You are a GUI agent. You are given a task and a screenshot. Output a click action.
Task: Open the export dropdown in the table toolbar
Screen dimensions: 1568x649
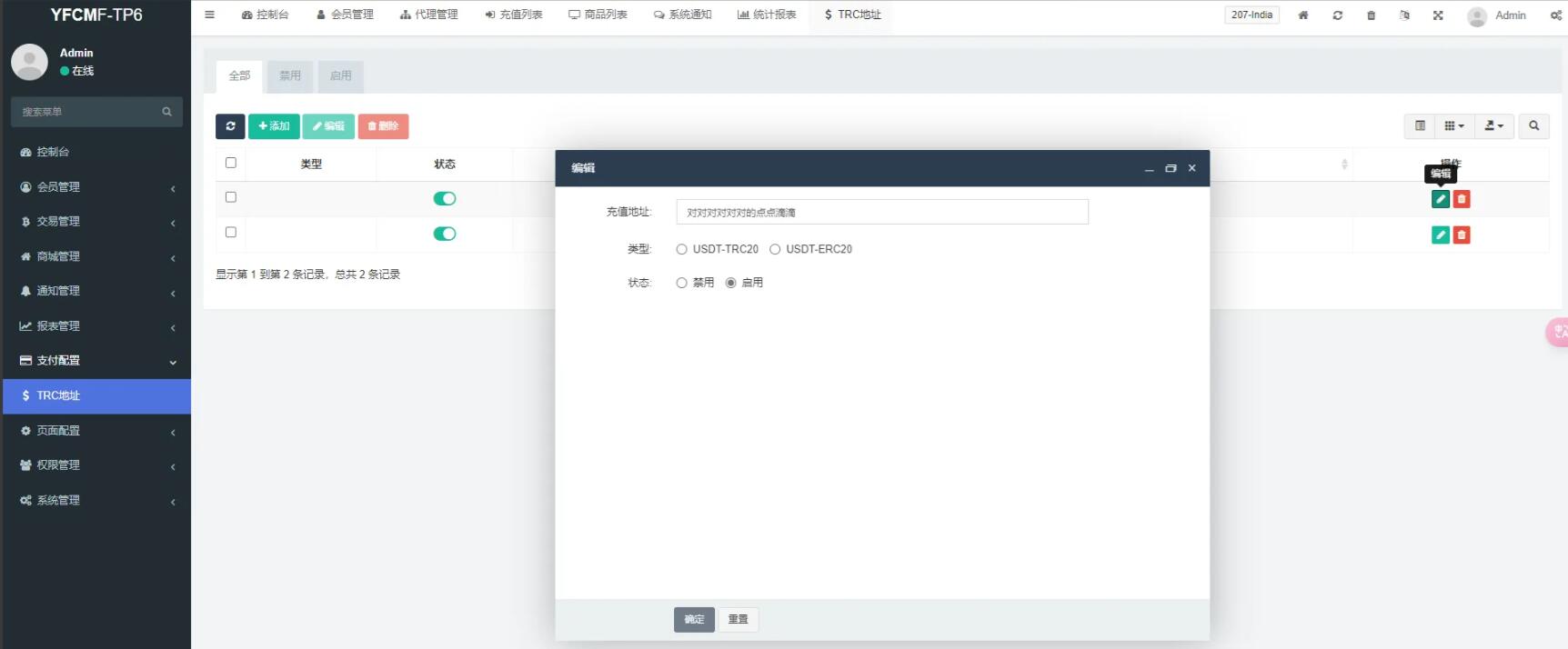1493,126
